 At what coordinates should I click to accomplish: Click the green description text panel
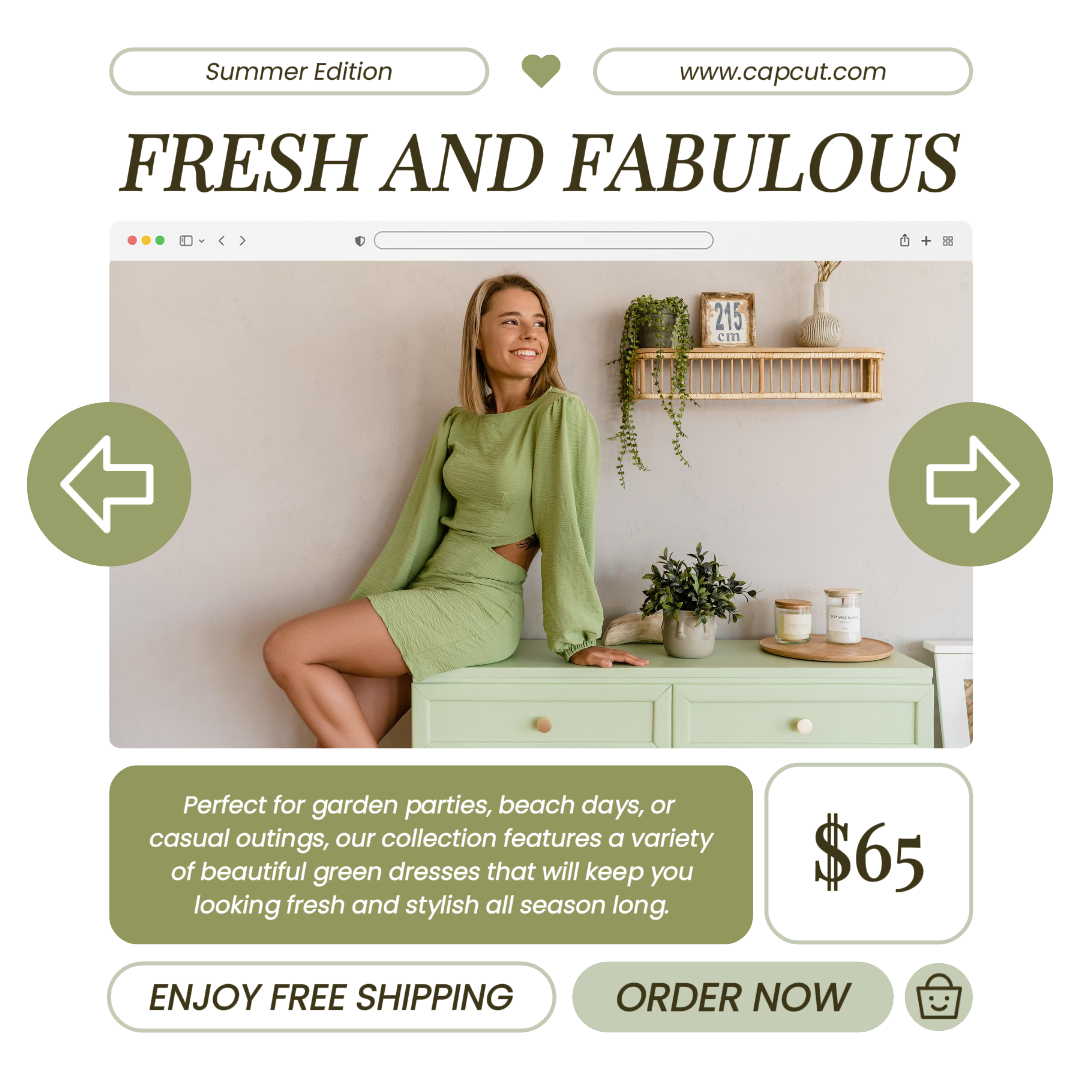click(x=430, y=854)
